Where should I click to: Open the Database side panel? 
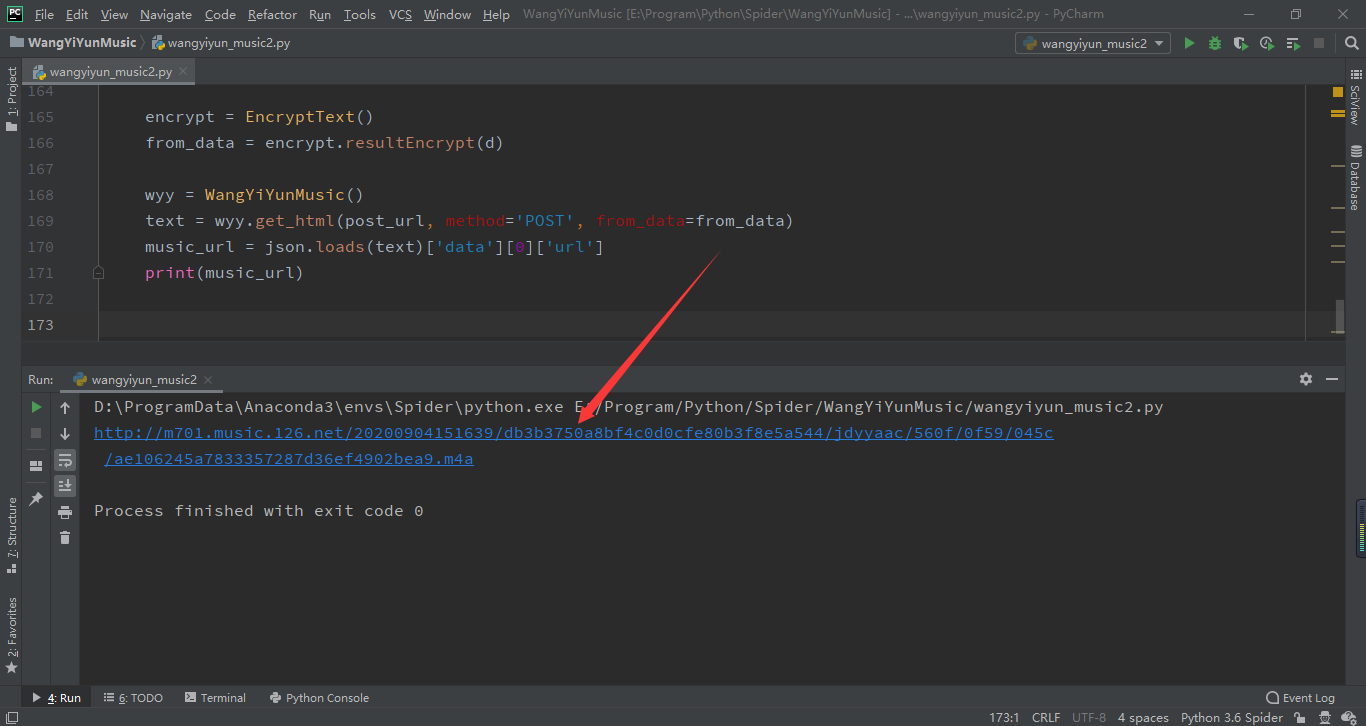point(1355,178)
